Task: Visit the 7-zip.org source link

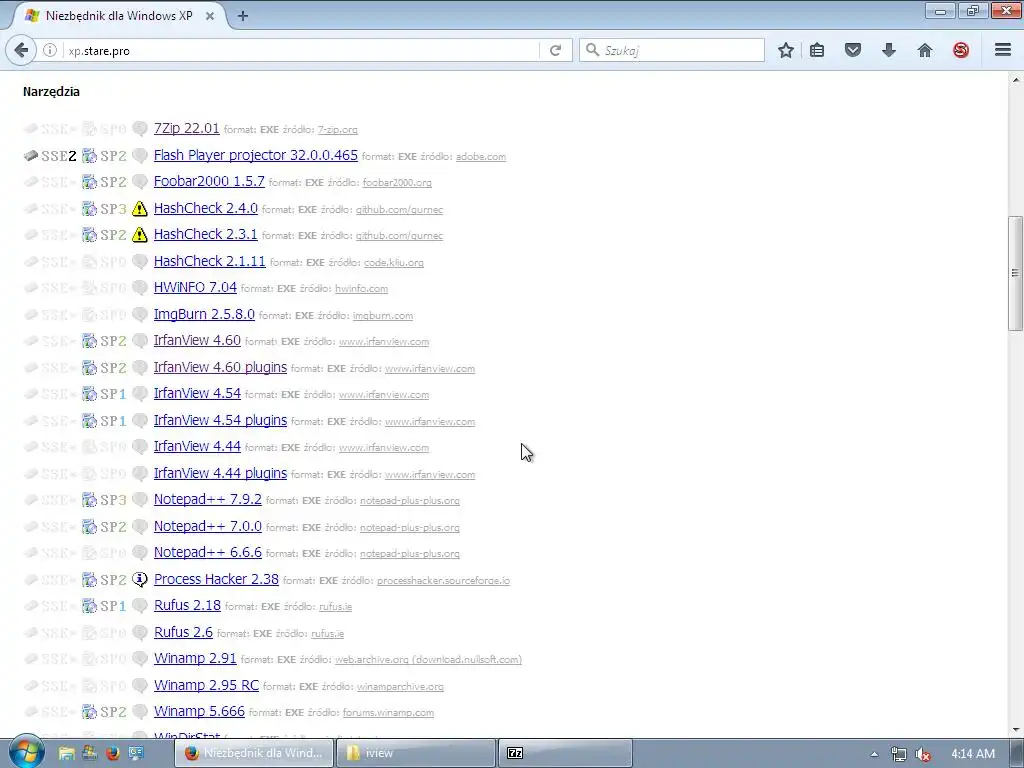Action: pyautogui.click(x=338, y=130)
